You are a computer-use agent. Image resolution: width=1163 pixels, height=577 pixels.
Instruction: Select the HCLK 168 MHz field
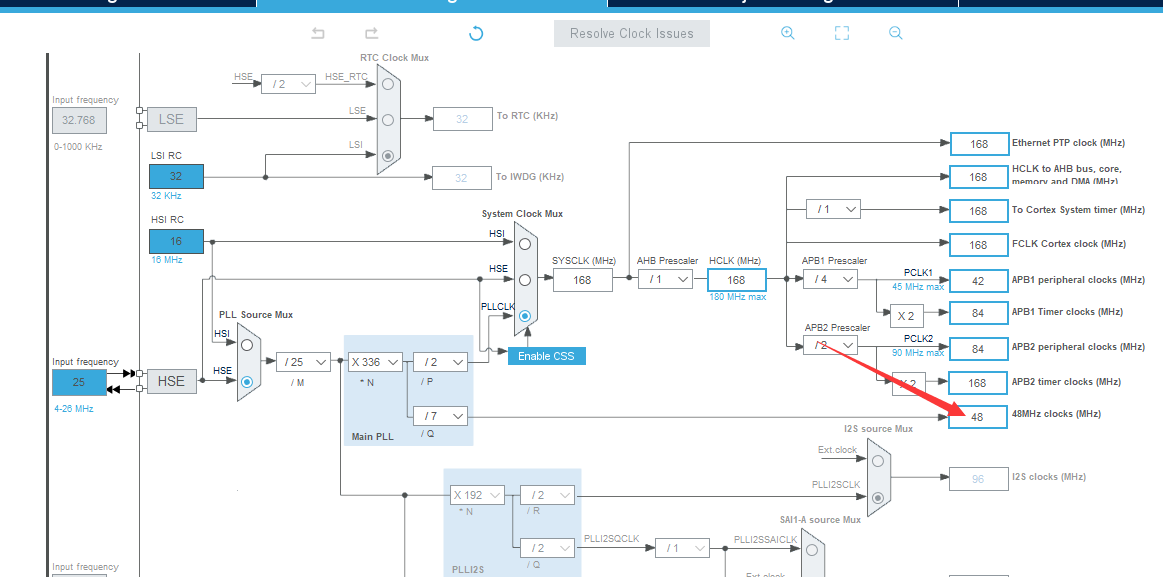point(736,279)
